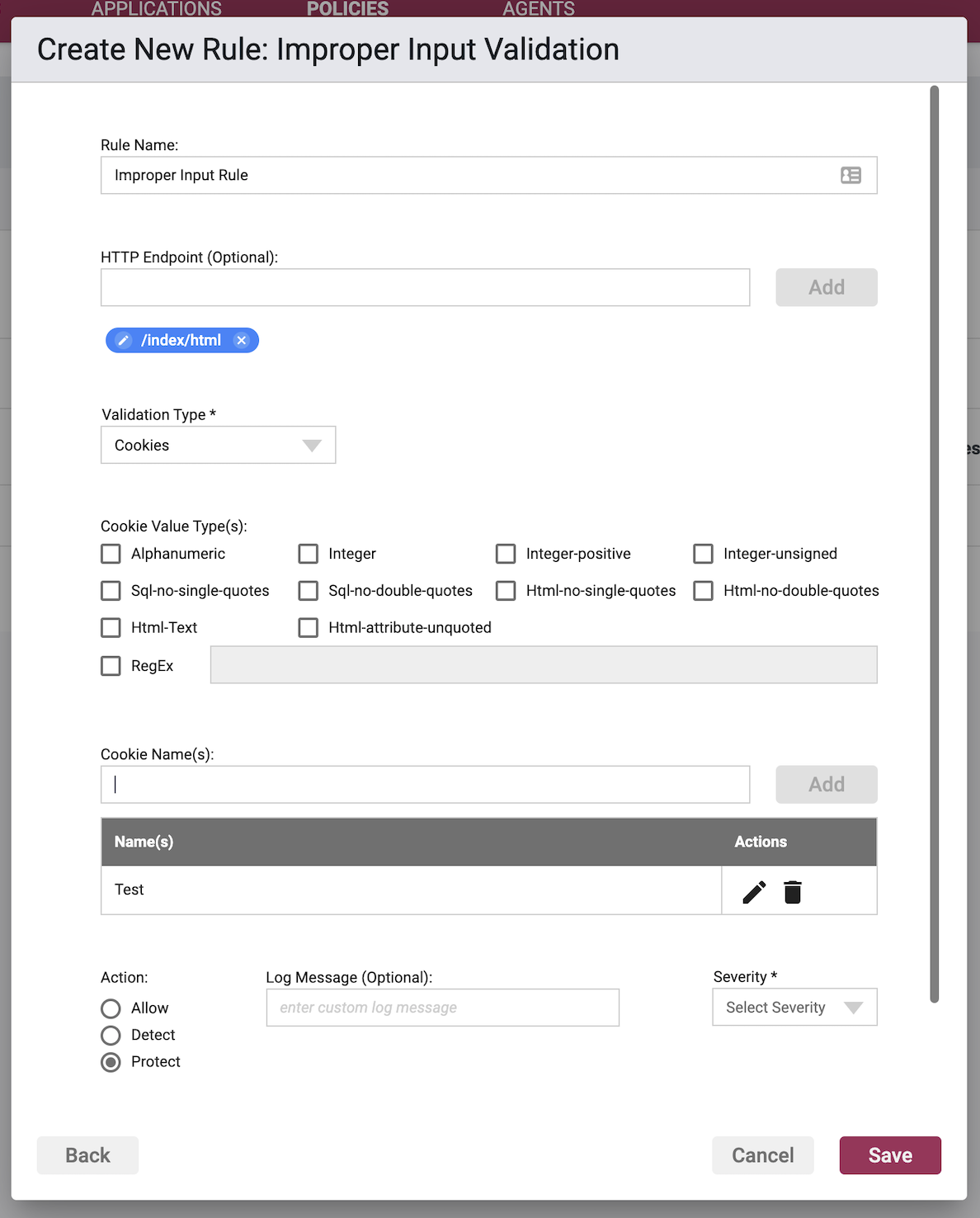
Task: Go to the Agents tab
Action: point(539,9)
